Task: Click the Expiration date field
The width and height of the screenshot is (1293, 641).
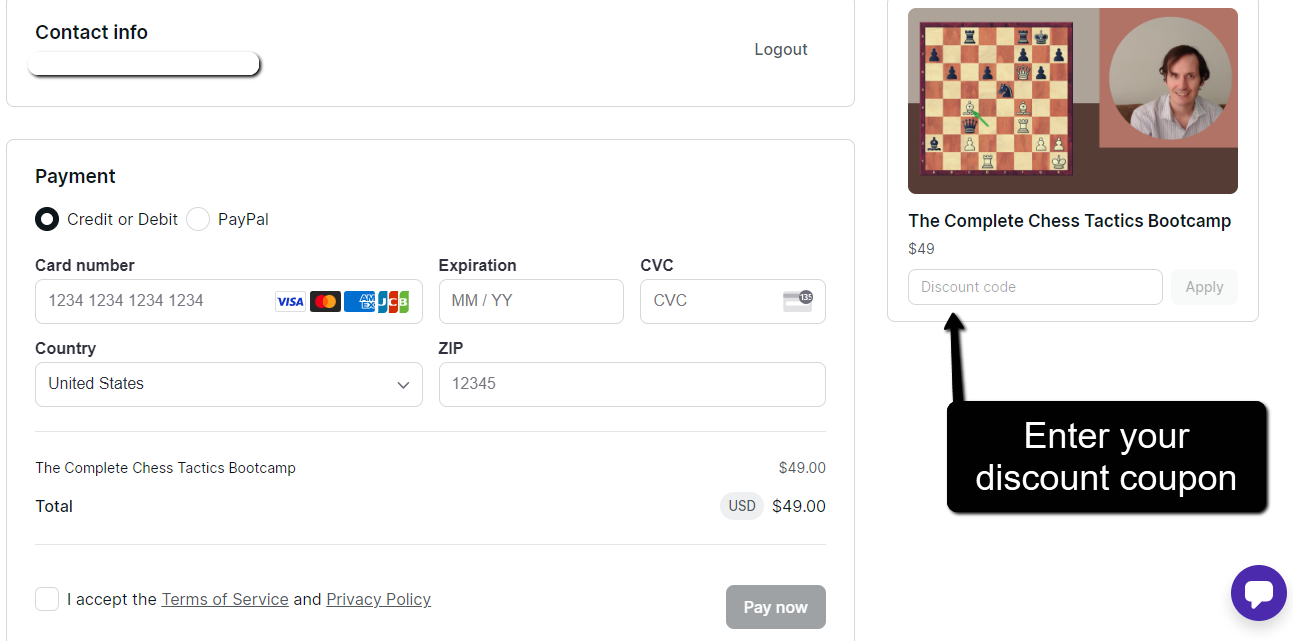Action: pos(530,301)
